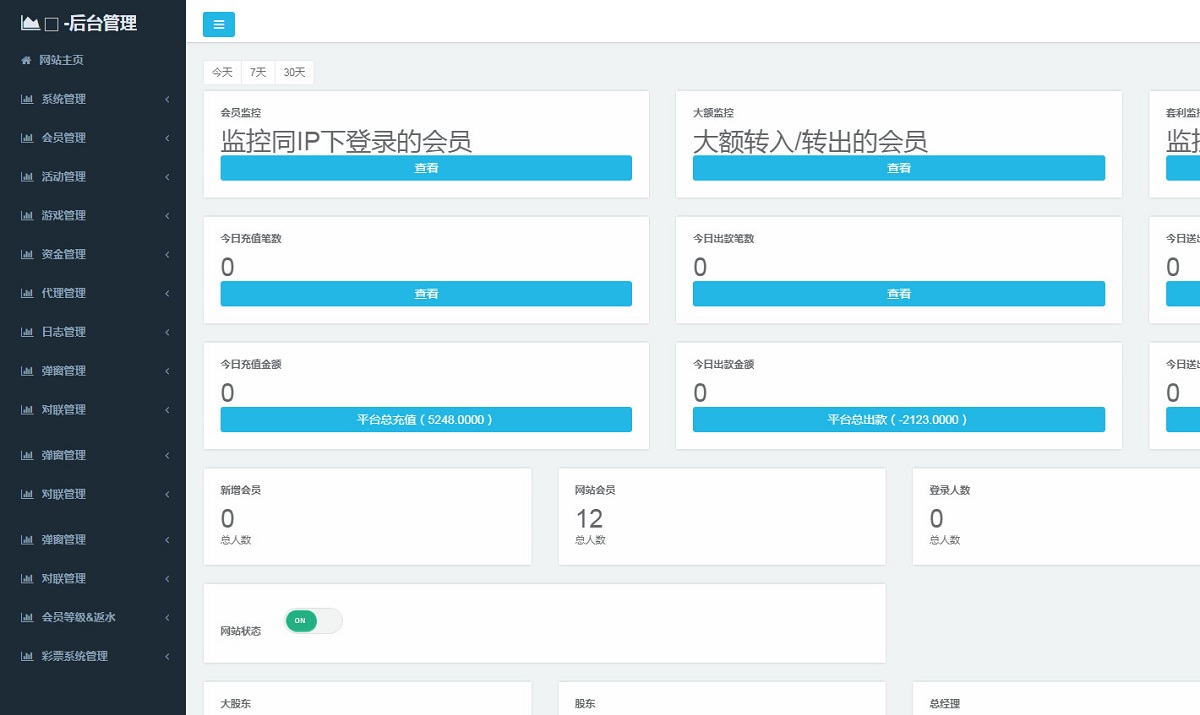Image resolution: width=1200 pixels, height=715 pixels.
Task: Toggle the ON switch for website status
Action: coord(313,621)
